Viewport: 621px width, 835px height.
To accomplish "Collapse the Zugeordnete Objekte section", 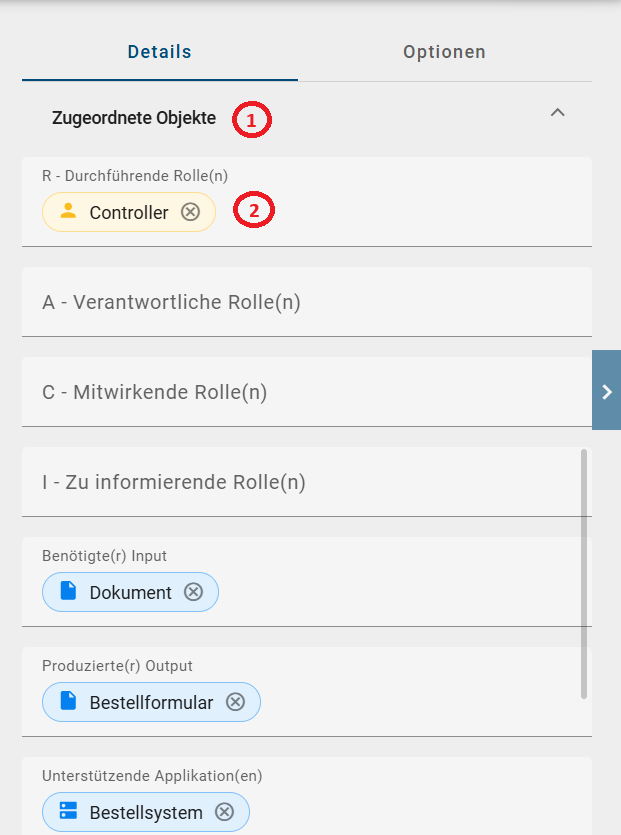I will (x=558, y=113).
